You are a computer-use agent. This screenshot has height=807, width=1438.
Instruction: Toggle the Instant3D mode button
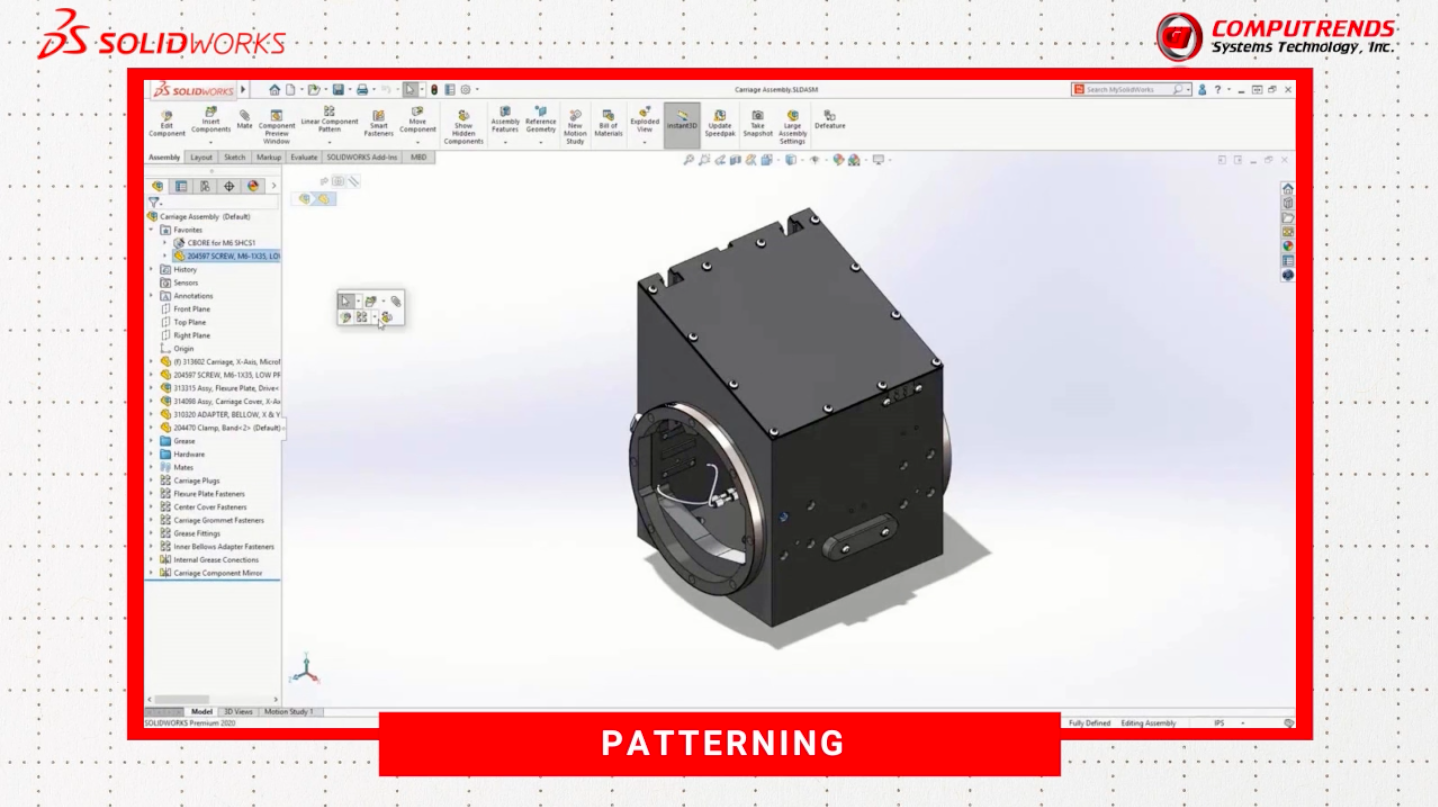681,120
